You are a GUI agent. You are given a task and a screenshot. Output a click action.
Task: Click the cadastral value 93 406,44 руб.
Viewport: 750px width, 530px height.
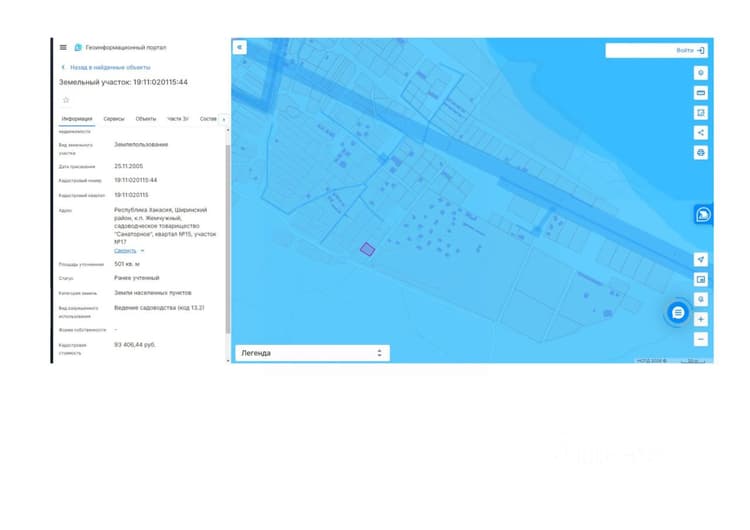pos(134,344)
